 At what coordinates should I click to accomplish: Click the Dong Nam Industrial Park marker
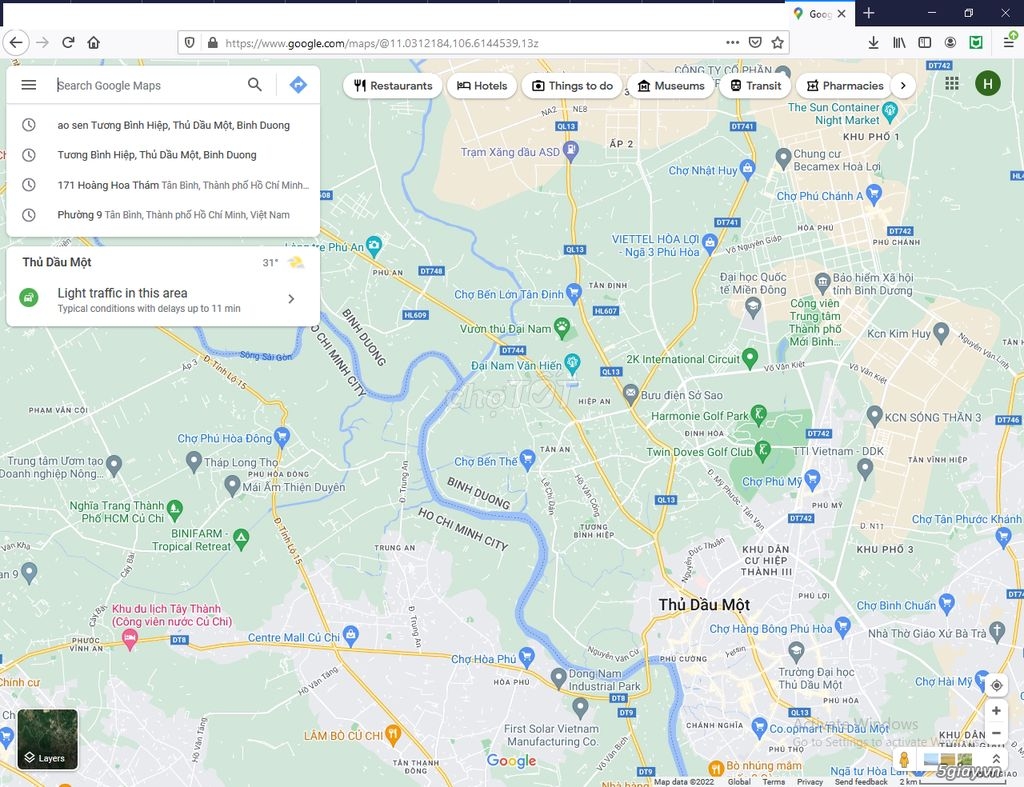tap(558, 677)
